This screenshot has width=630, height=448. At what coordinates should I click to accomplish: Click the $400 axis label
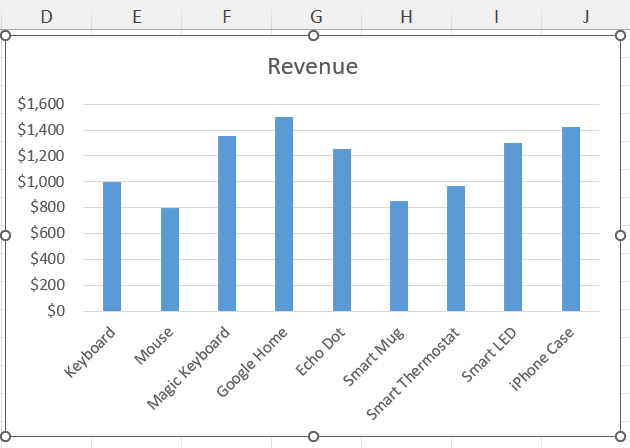point(47,259)
